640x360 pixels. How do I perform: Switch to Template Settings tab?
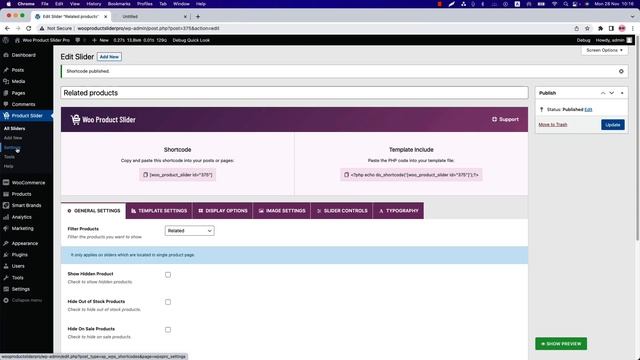pos(159,211)
